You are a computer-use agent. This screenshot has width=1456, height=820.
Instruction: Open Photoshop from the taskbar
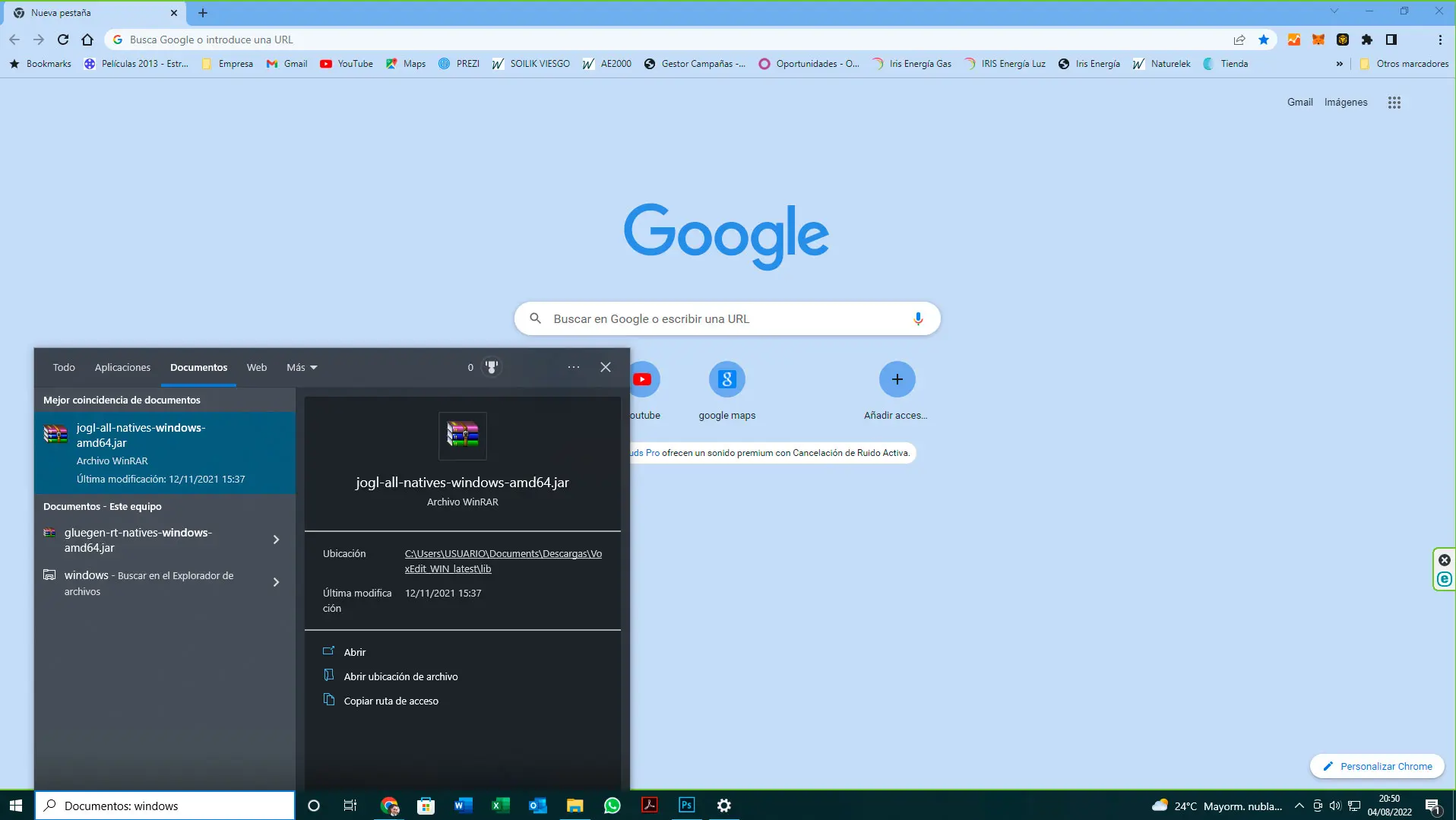click(x=686, y=806)
